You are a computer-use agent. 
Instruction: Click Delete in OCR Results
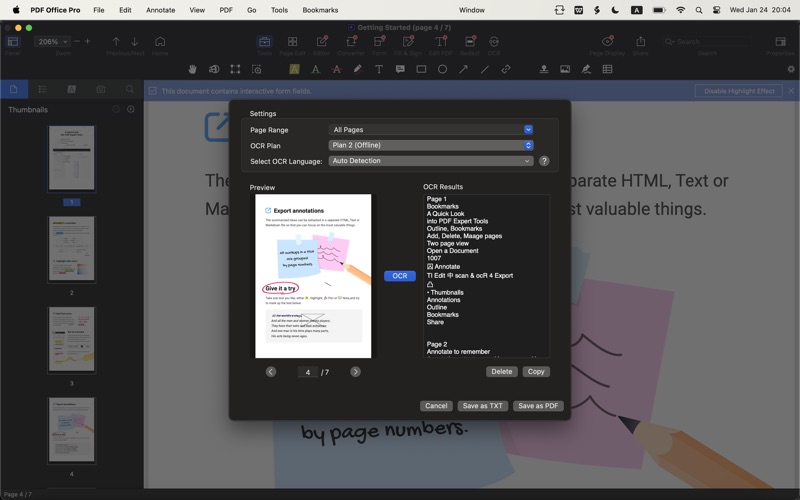click(502, 371)
